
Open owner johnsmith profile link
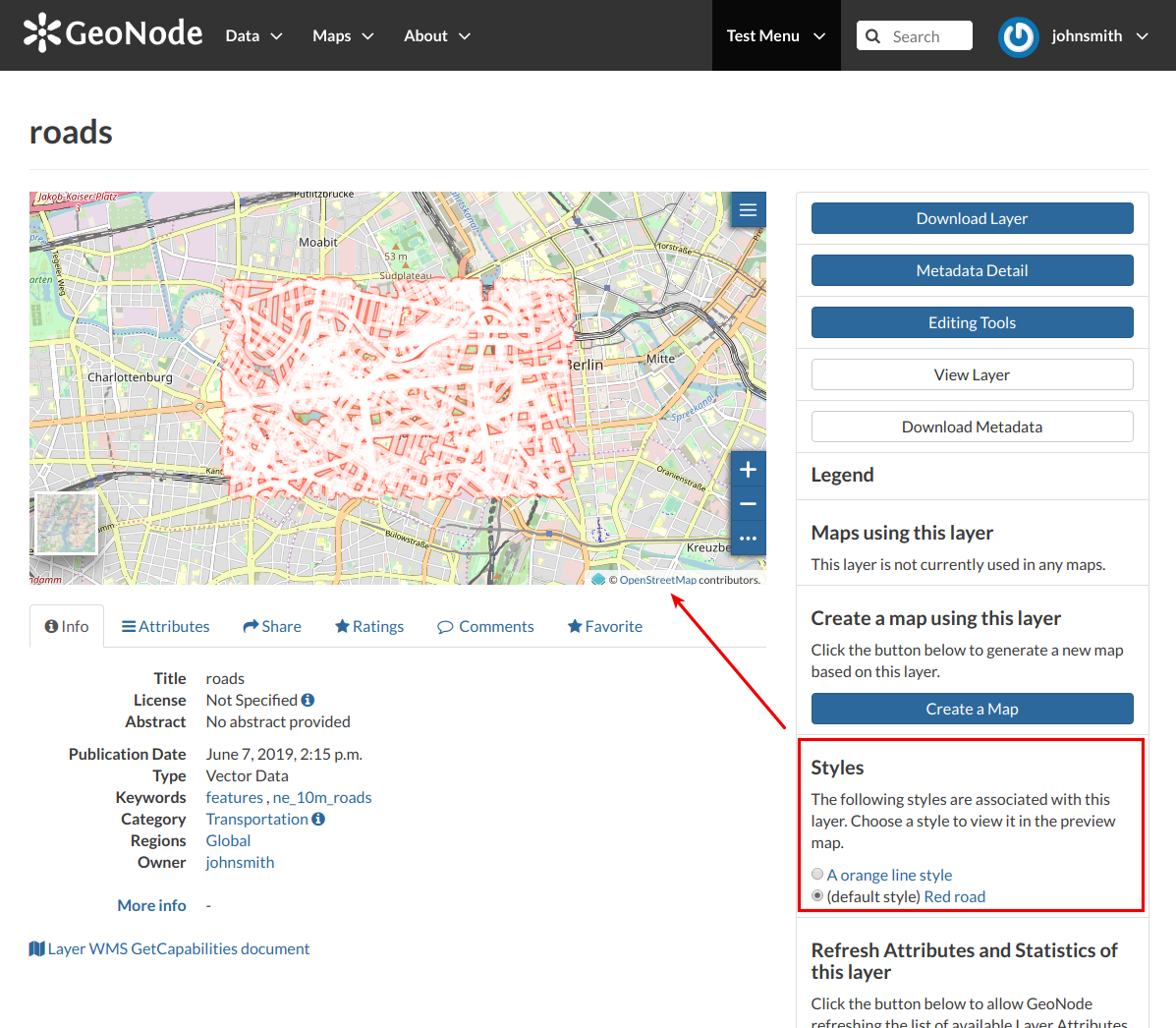[240, 863]
